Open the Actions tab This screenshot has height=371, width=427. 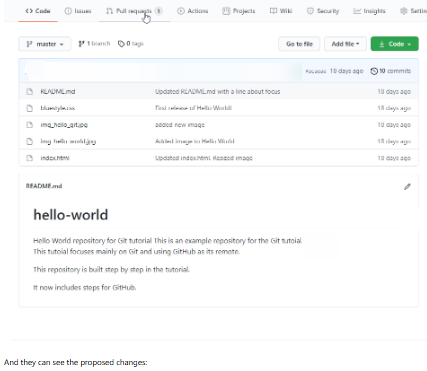[x=193, y=11]
